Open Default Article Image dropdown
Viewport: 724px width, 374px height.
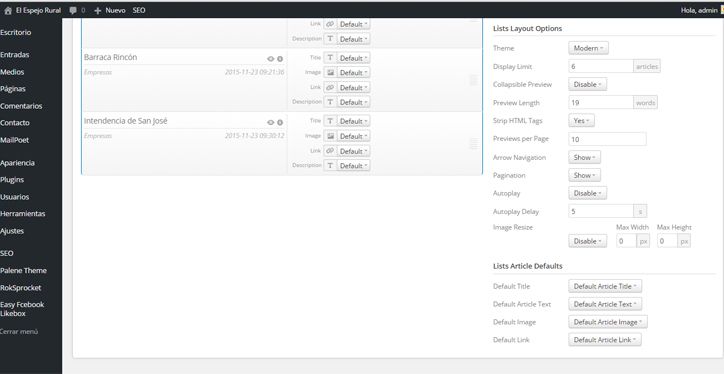[x=608, y=322]
